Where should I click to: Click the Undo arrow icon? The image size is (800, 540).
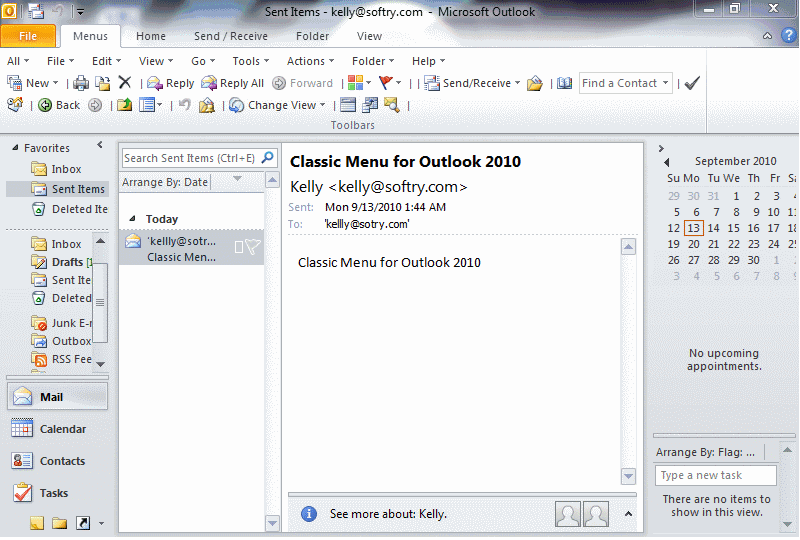[185, 105]
